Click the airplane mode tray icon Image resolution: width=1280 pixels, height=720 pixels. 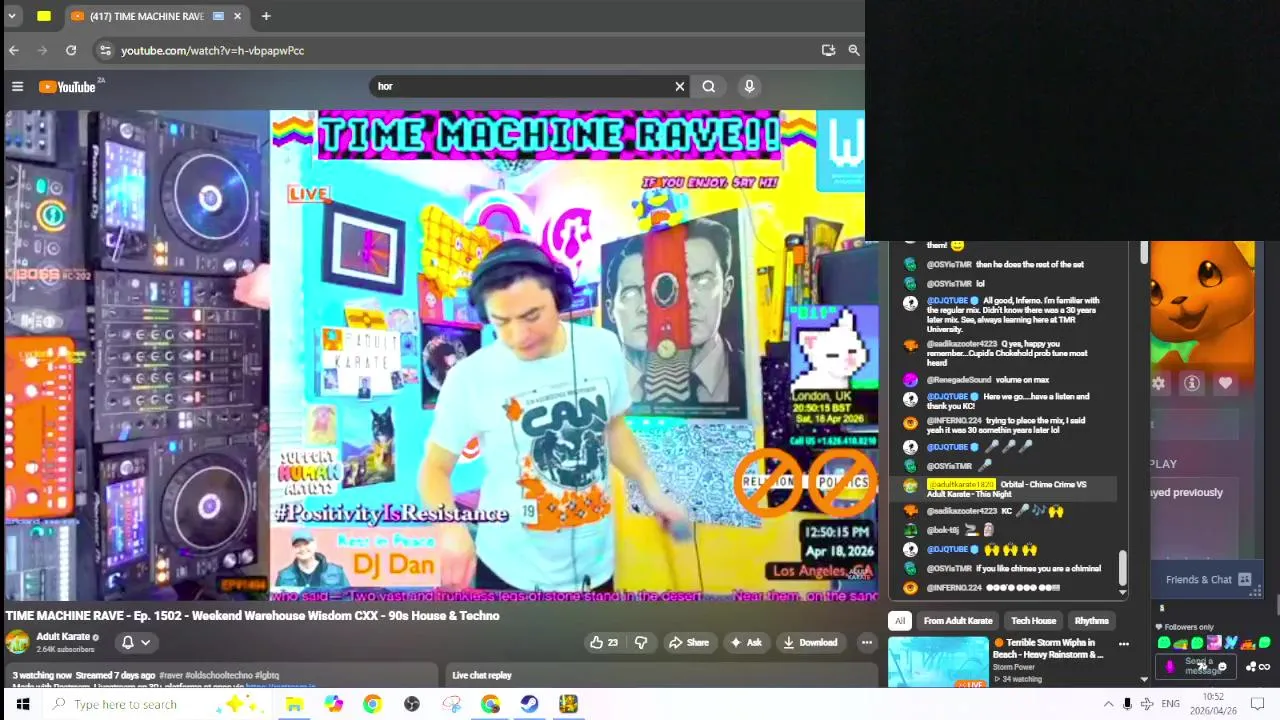(1147, 704)
